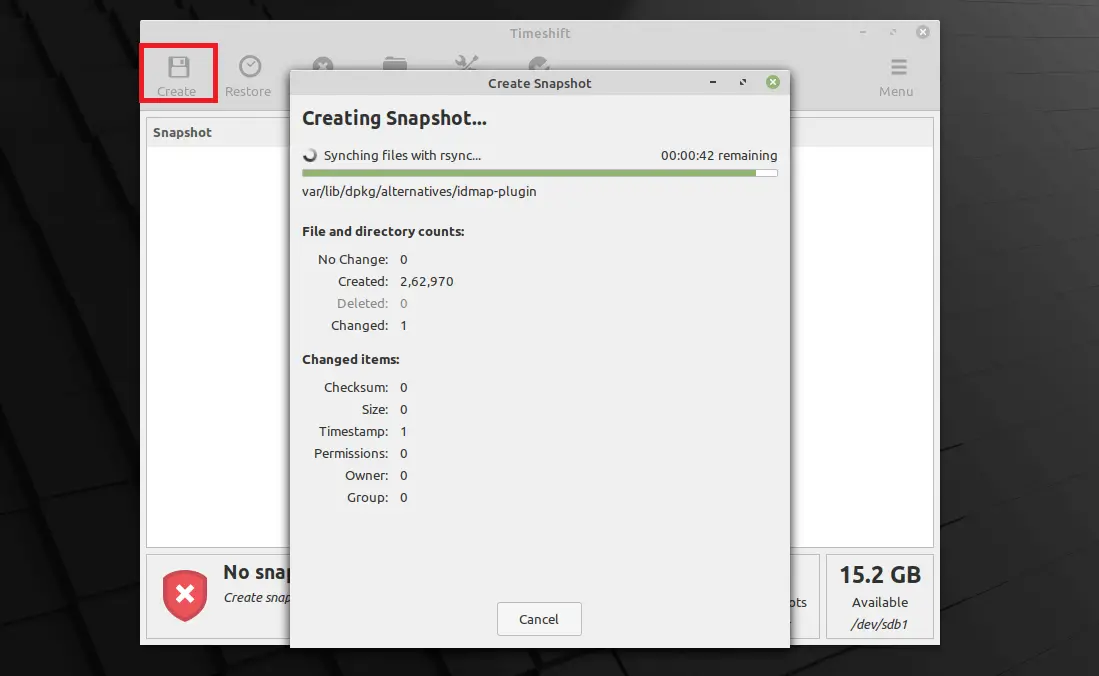Image resolution: width=1099 pixels, height=676 pixels.
Task: Click the rsync sync progress bar
Action: [x=540, y=173]
